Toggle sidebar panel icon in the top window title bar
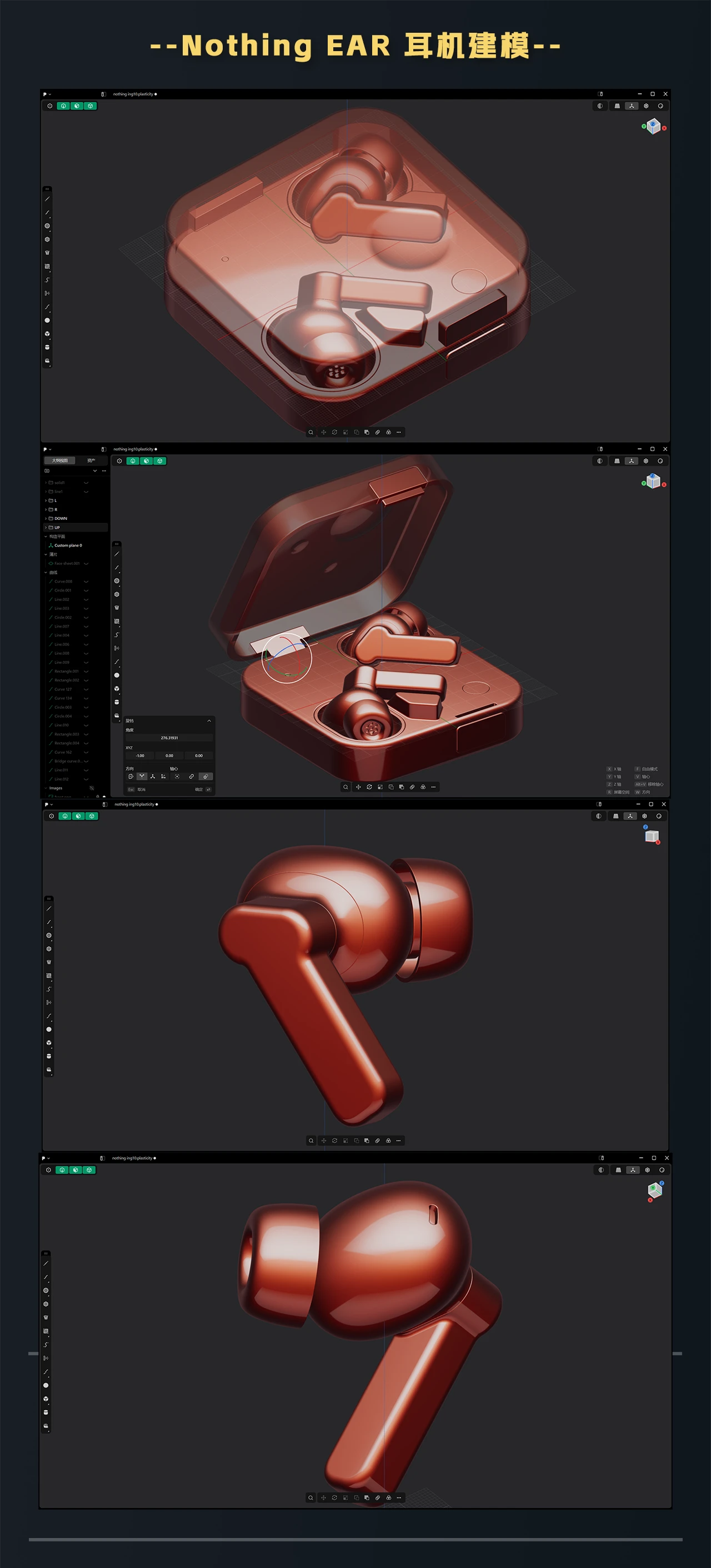Screen dimensions: 711x1568 click(x=103, y=94)
